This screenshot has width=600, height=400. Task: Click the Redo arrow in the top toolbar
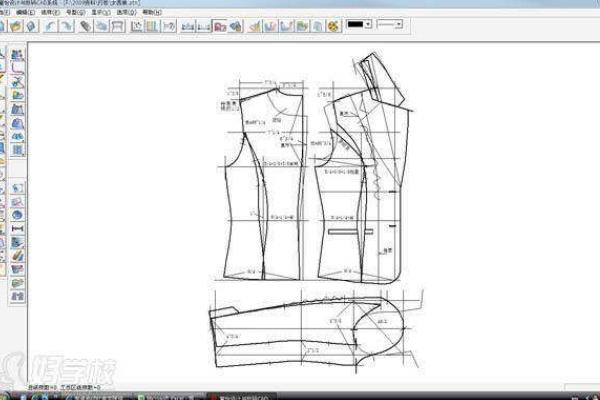point(65,25)
